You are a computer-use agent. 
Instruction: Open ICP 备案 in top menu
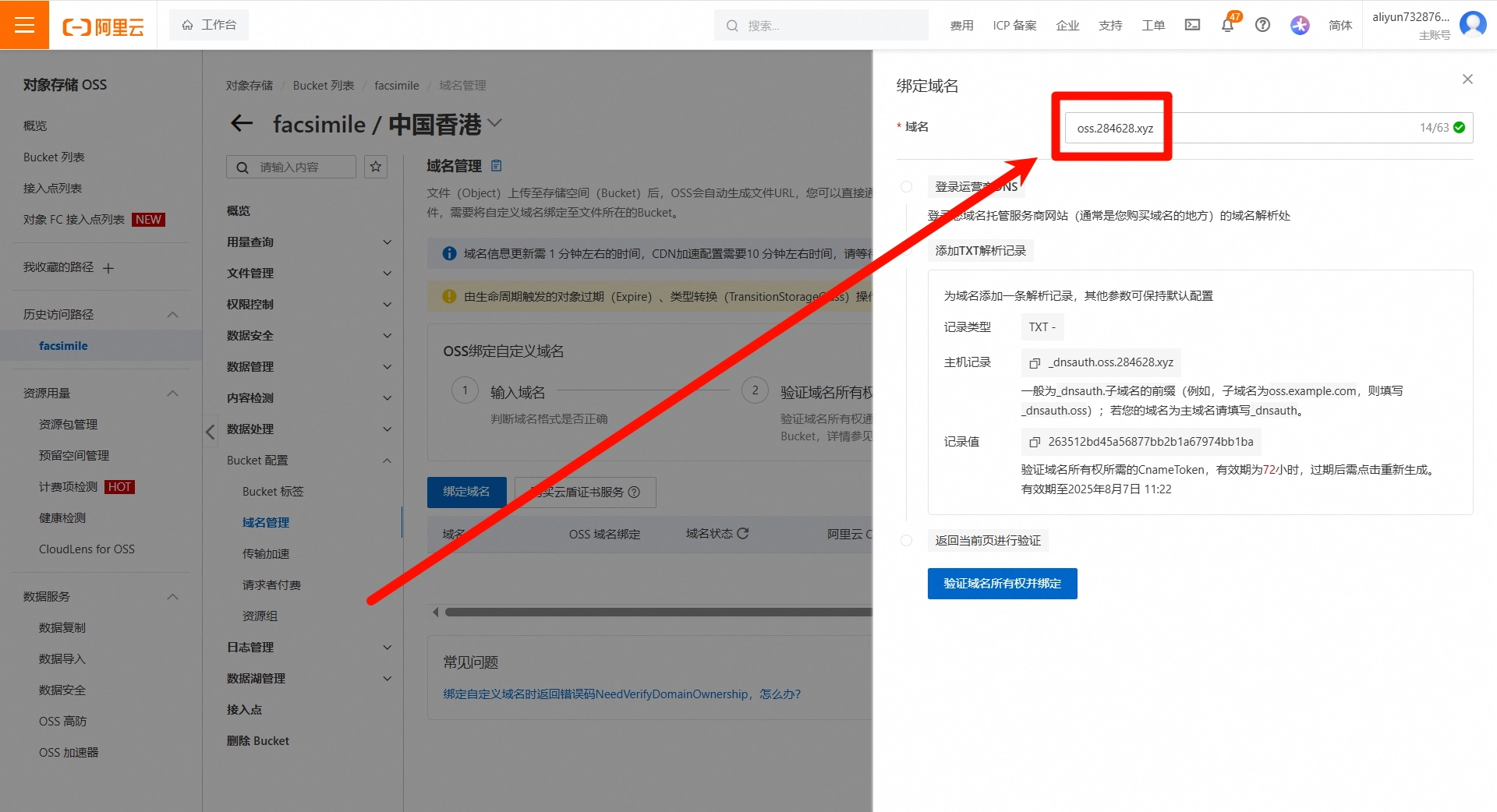click(x=1014, y=25)
